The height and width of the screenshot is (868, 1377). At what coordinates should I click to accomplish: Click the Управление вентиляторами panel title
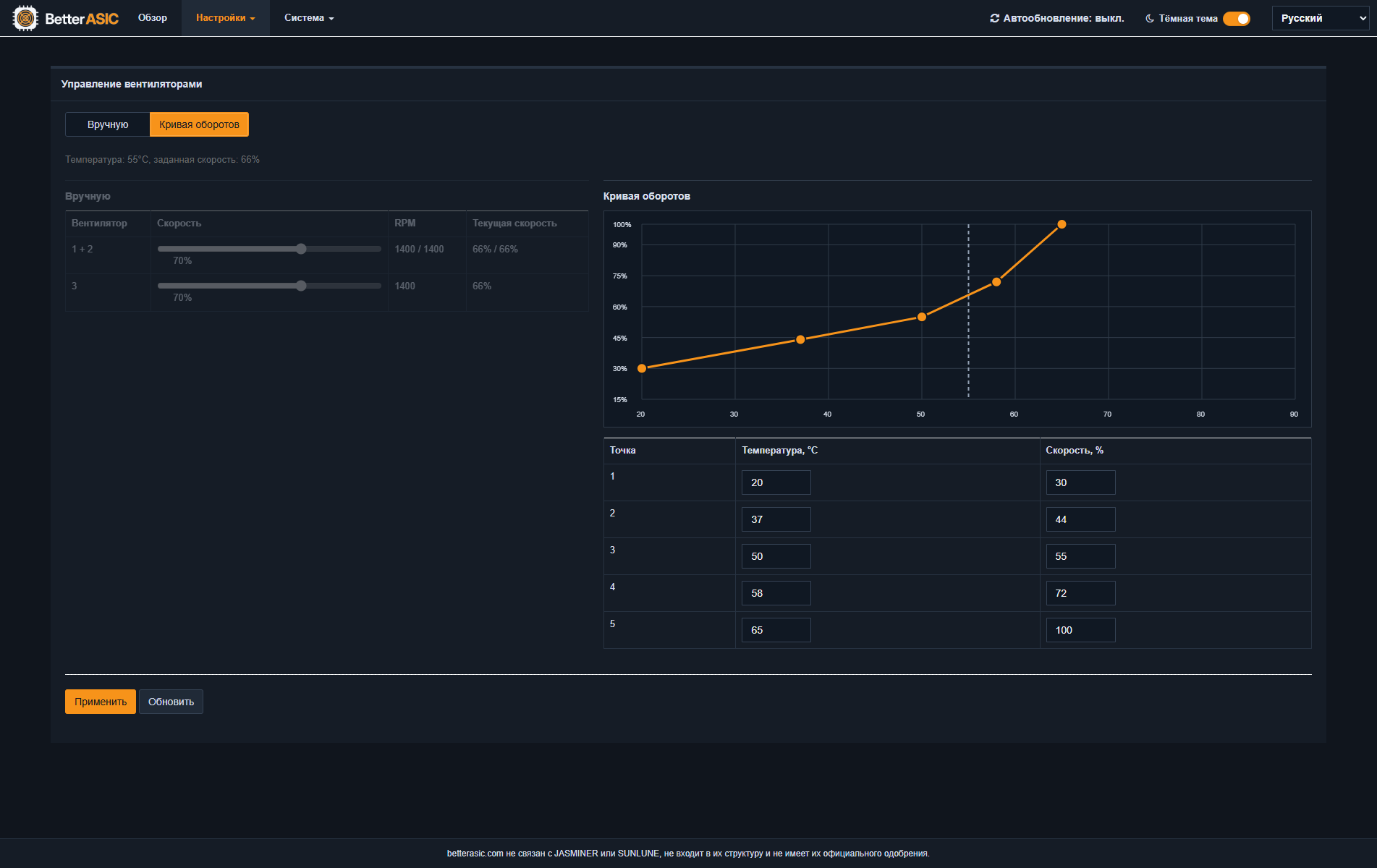pyautogui.click(x=132, y=84)
